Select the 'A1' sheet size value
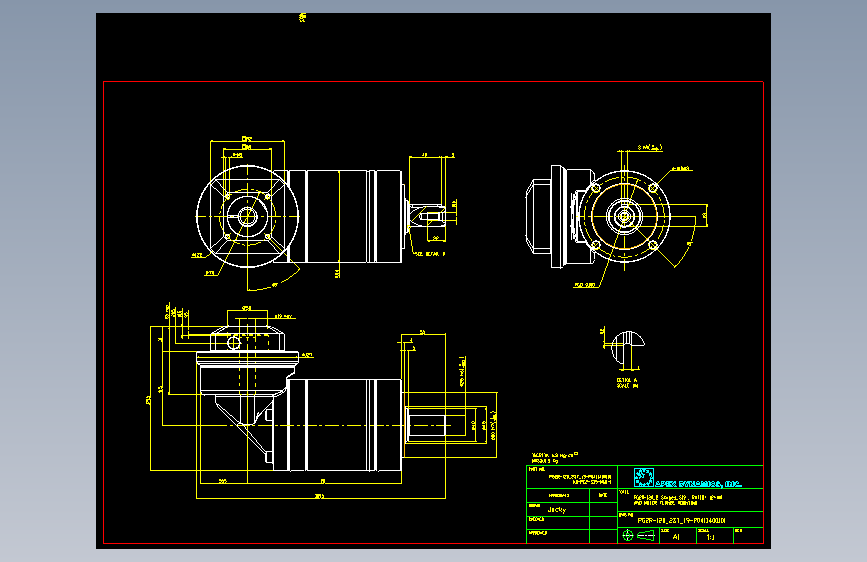This screenshot has height=562, width=867. pos(676,537)
